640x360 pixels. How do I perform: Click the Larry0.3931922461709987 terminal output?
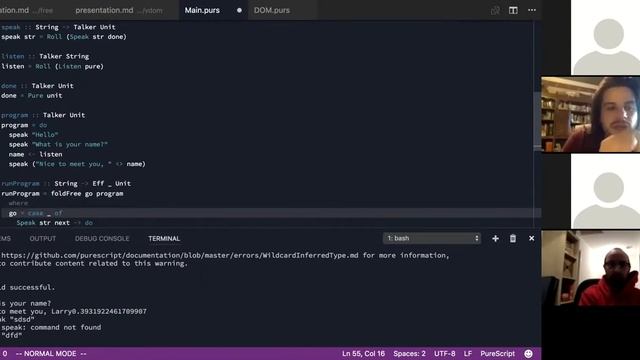tap(99, 311)
